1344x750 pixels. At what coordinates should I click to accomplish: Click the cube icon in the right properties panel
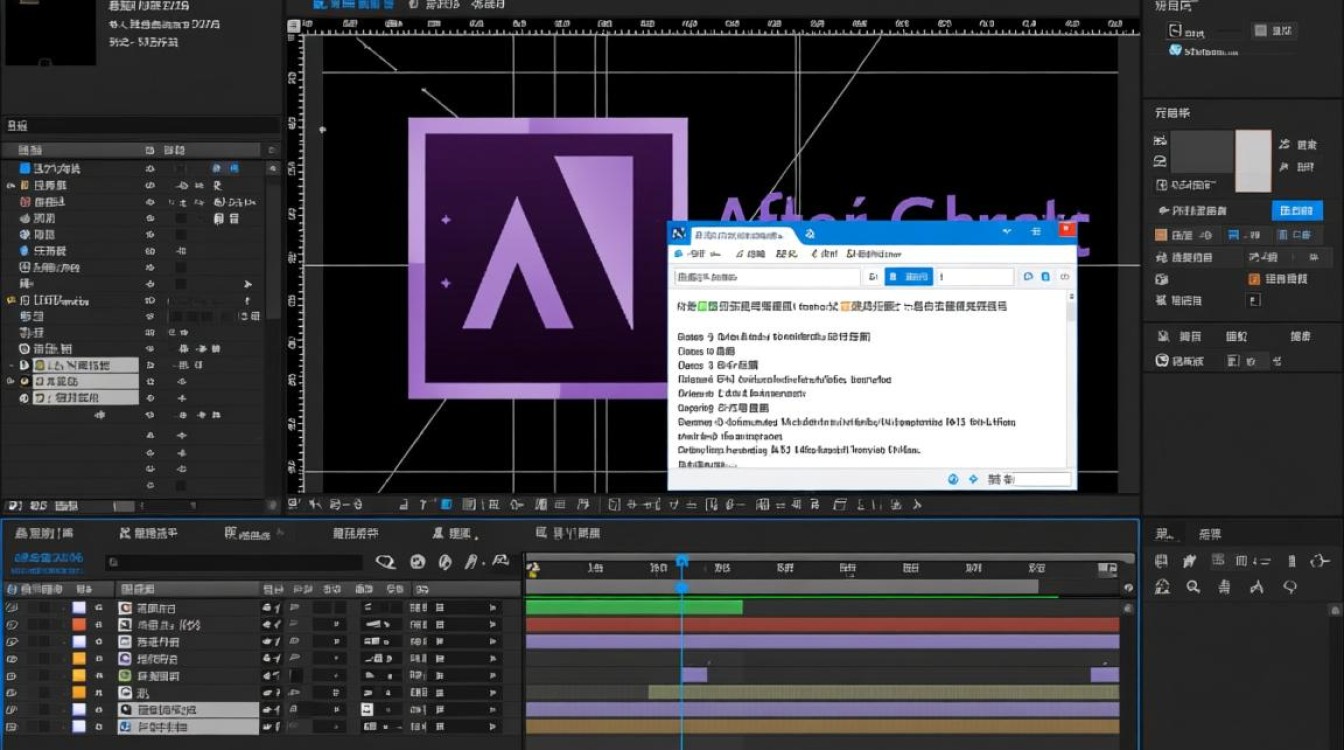(1162, 279)
